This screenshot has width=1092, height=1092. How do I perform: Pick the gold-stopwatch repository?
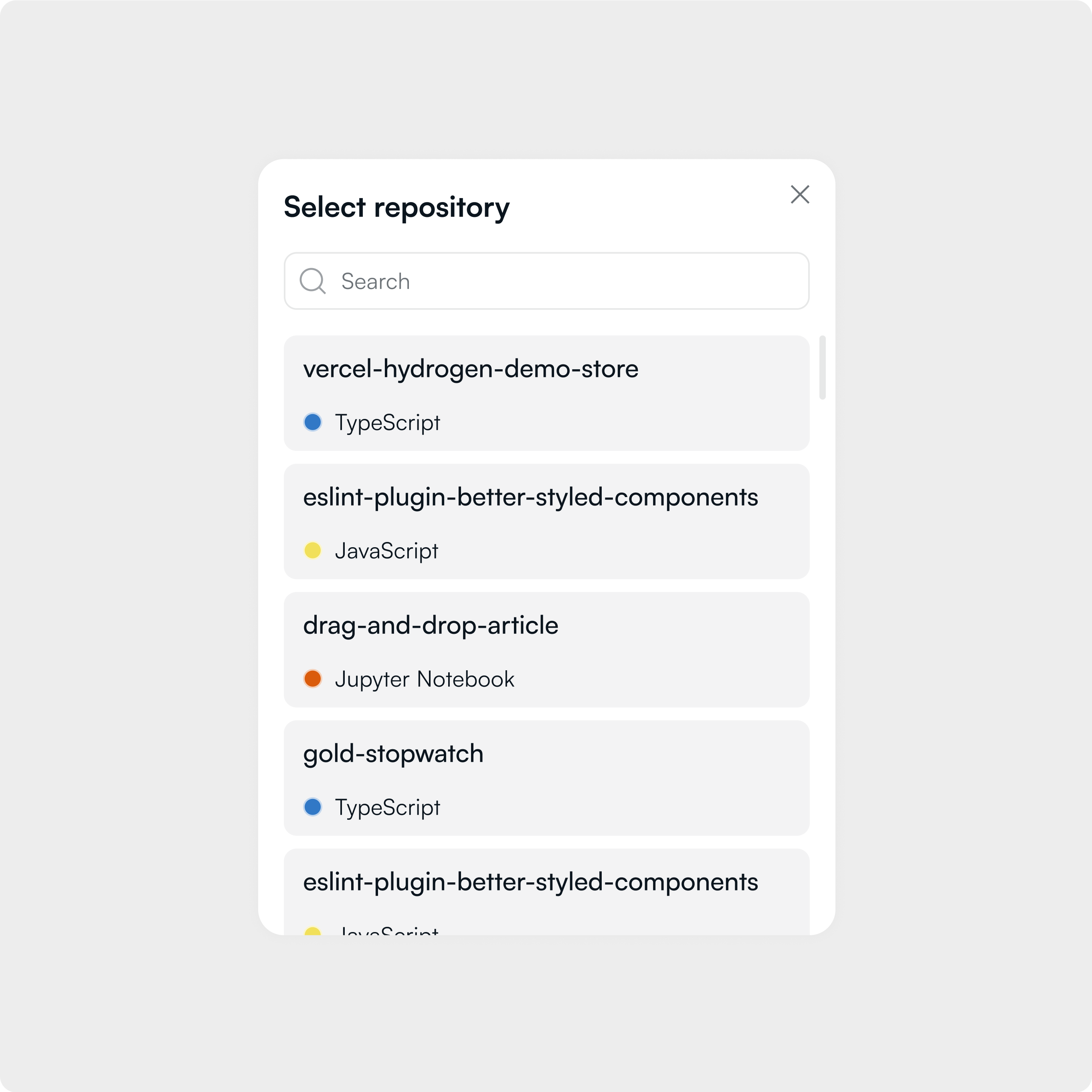(546, 778)
